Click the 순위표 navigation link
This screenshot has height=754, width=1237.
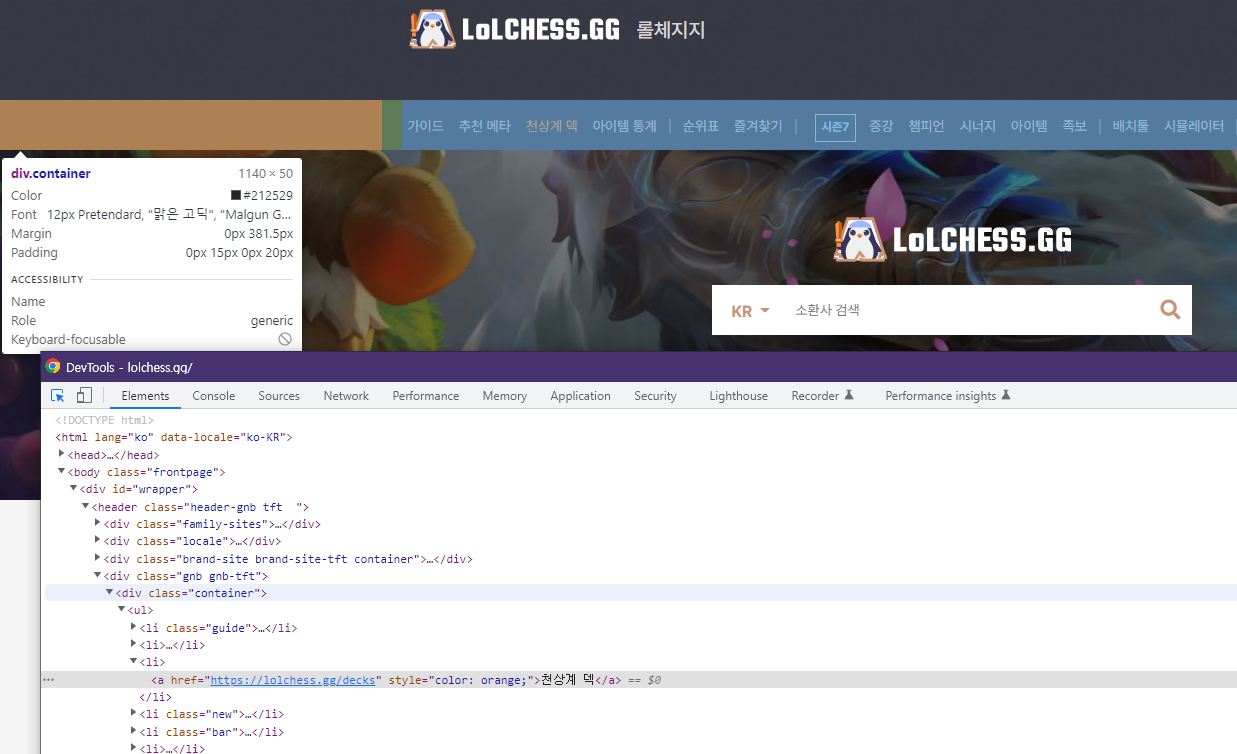pos(701,126)
